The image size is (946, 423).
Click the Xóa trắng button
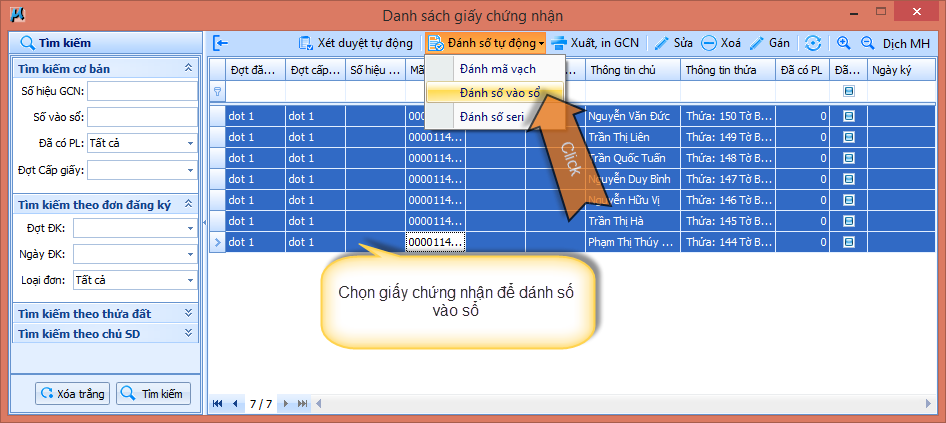73,393
